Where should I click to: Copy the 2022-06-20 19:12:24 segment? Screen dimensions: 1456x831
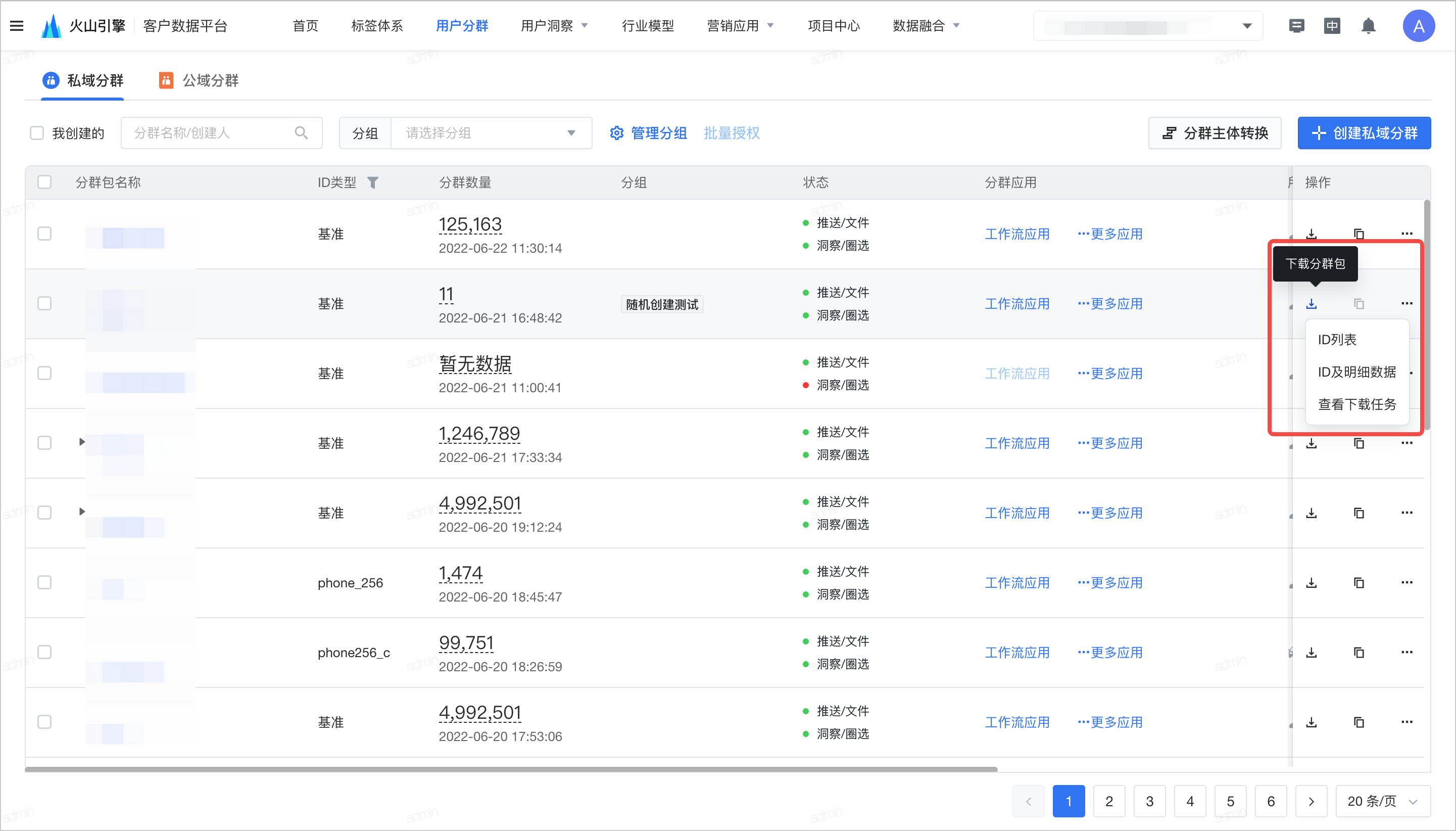coord(1359,513)
